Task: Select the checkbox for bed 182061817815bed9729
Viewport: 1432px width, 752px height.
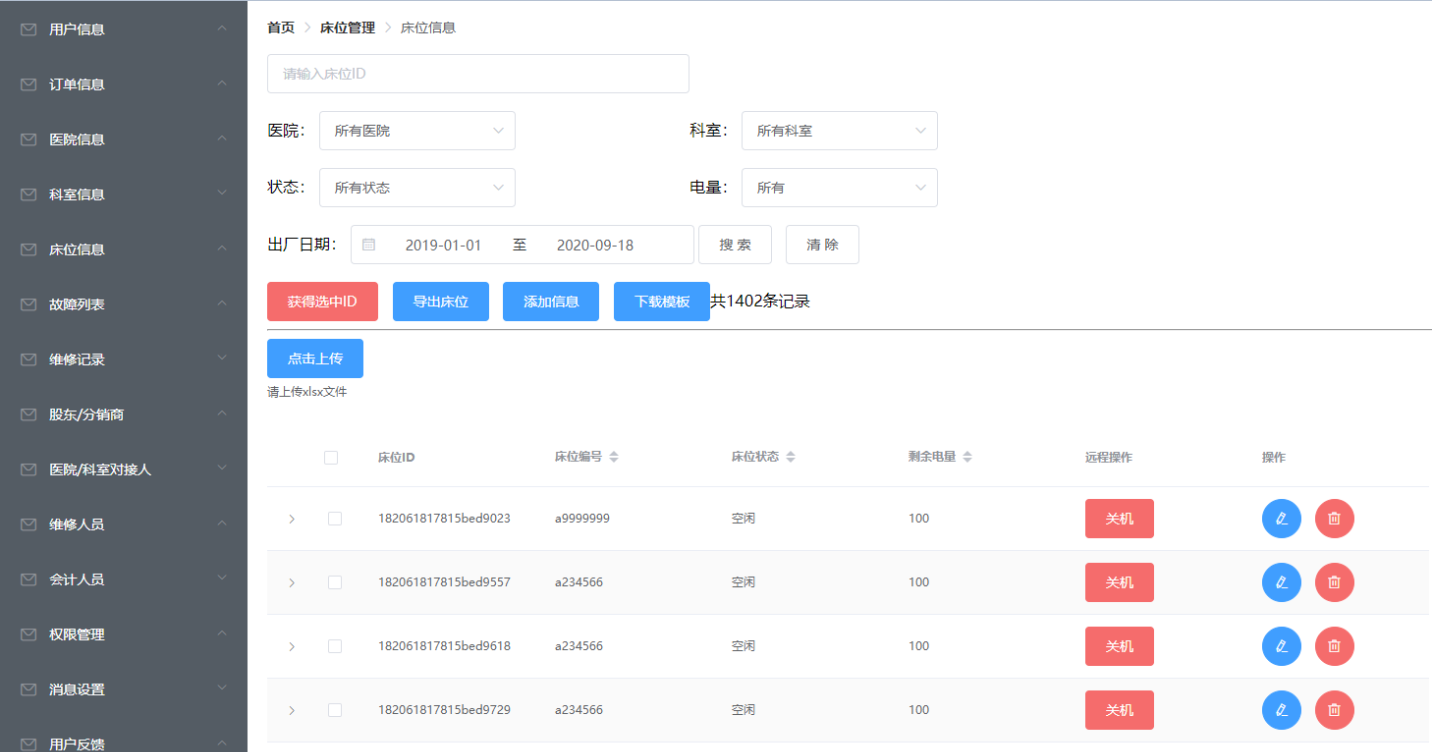Action: click(335, 710)
